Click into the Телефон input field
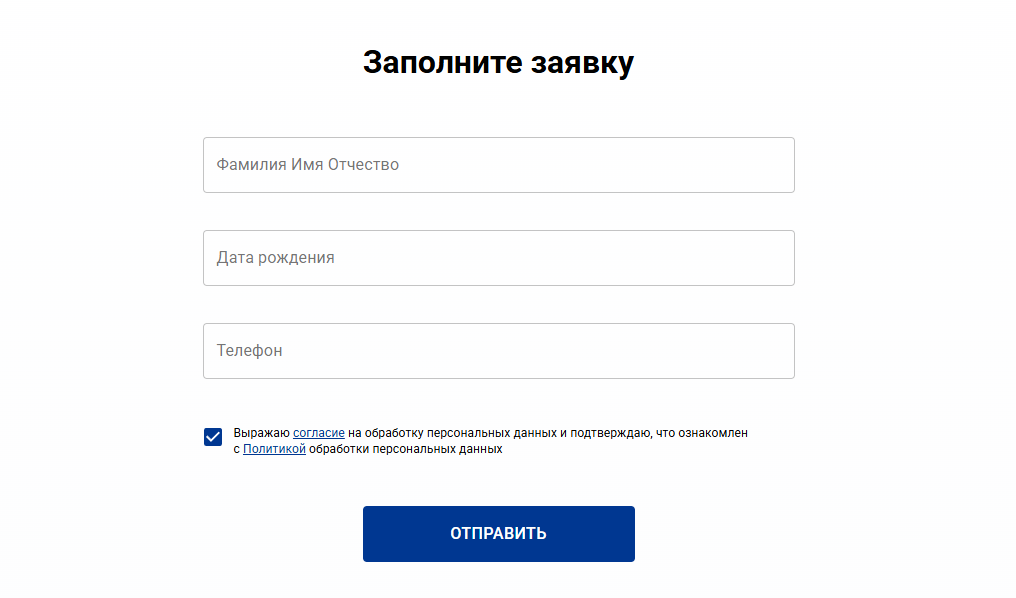Image resolution: width=1016 pixels, height=598 pixels. (x=498, y=351)
